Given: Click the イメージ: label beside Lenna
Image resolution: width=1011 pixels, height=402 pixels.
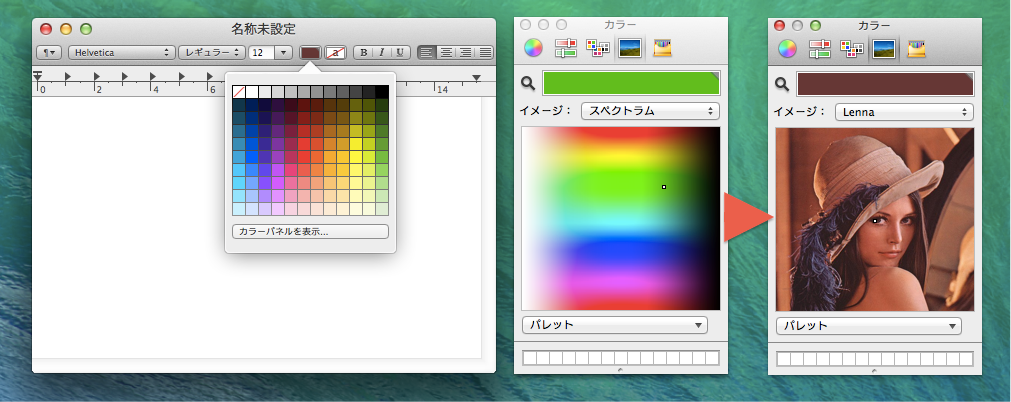Looking at the screenshot, I should pos(800,112).
